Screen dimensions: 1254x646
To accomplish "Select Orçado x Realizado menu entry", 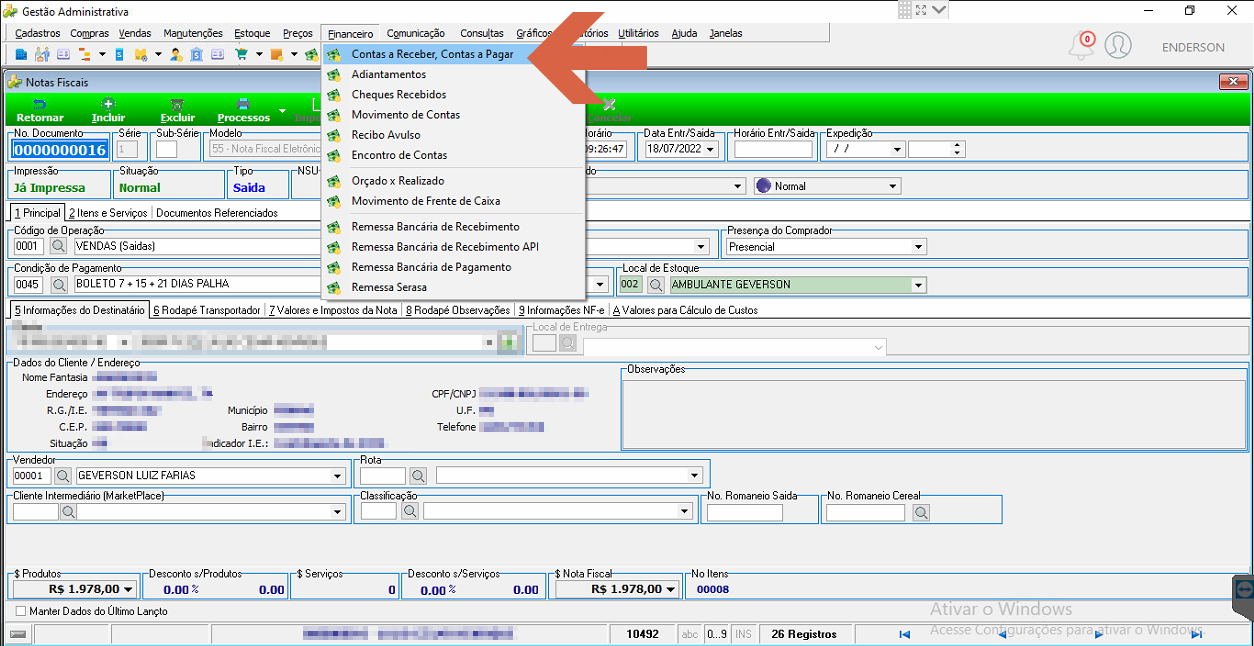I will click(x=398, y=181).
